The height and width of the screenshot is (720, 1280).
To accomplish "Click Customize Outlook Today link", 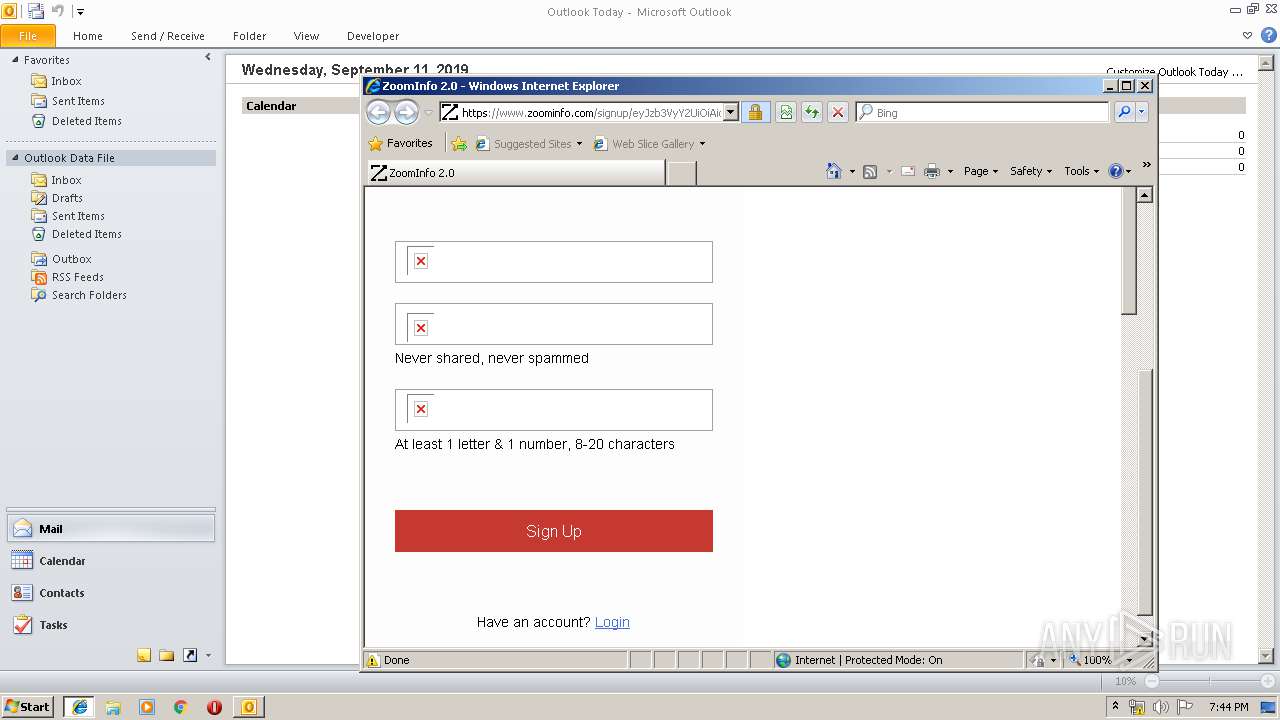I will [1174, 72].
